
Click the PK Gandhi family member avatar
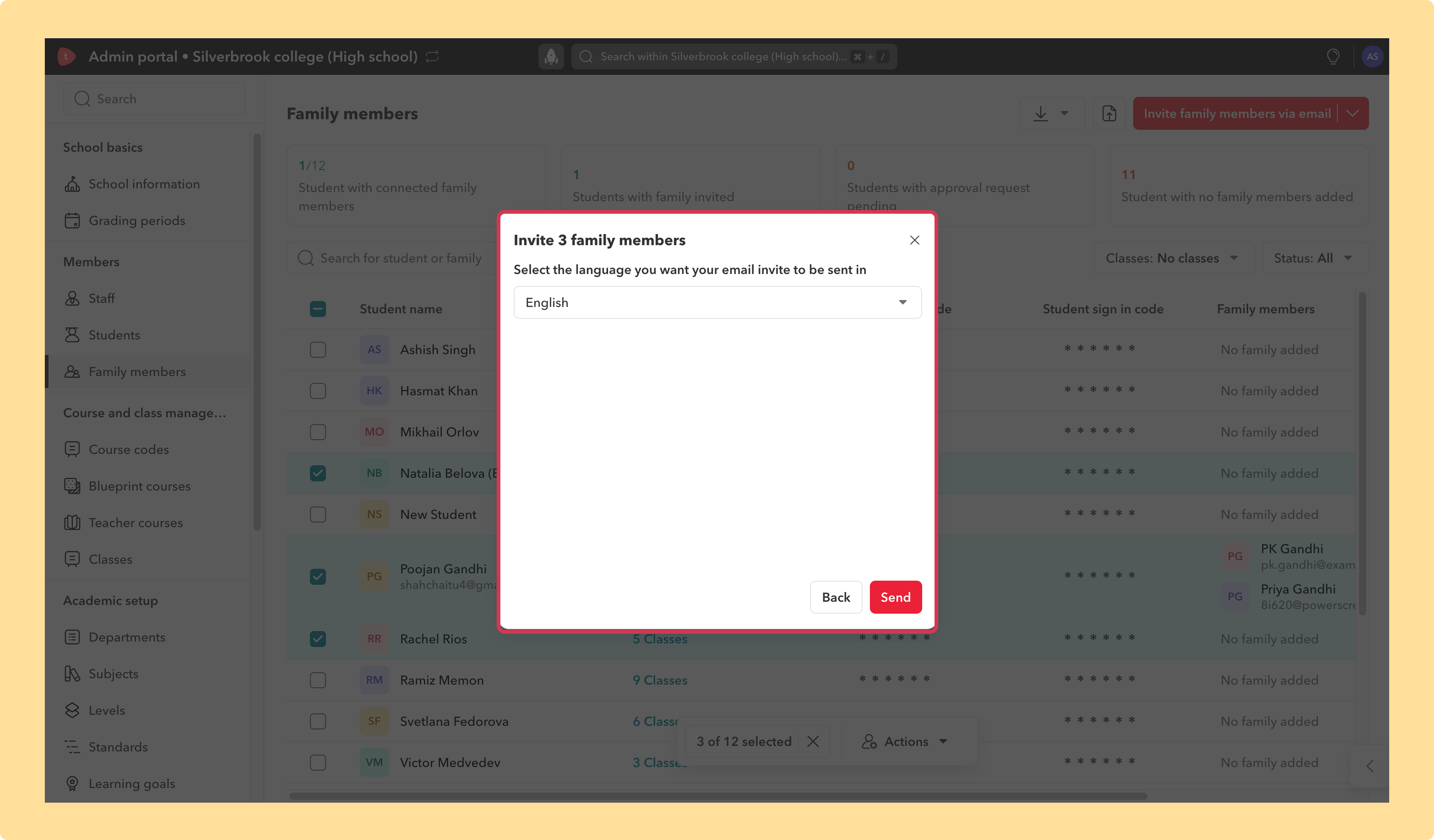tap(1235, 556)
